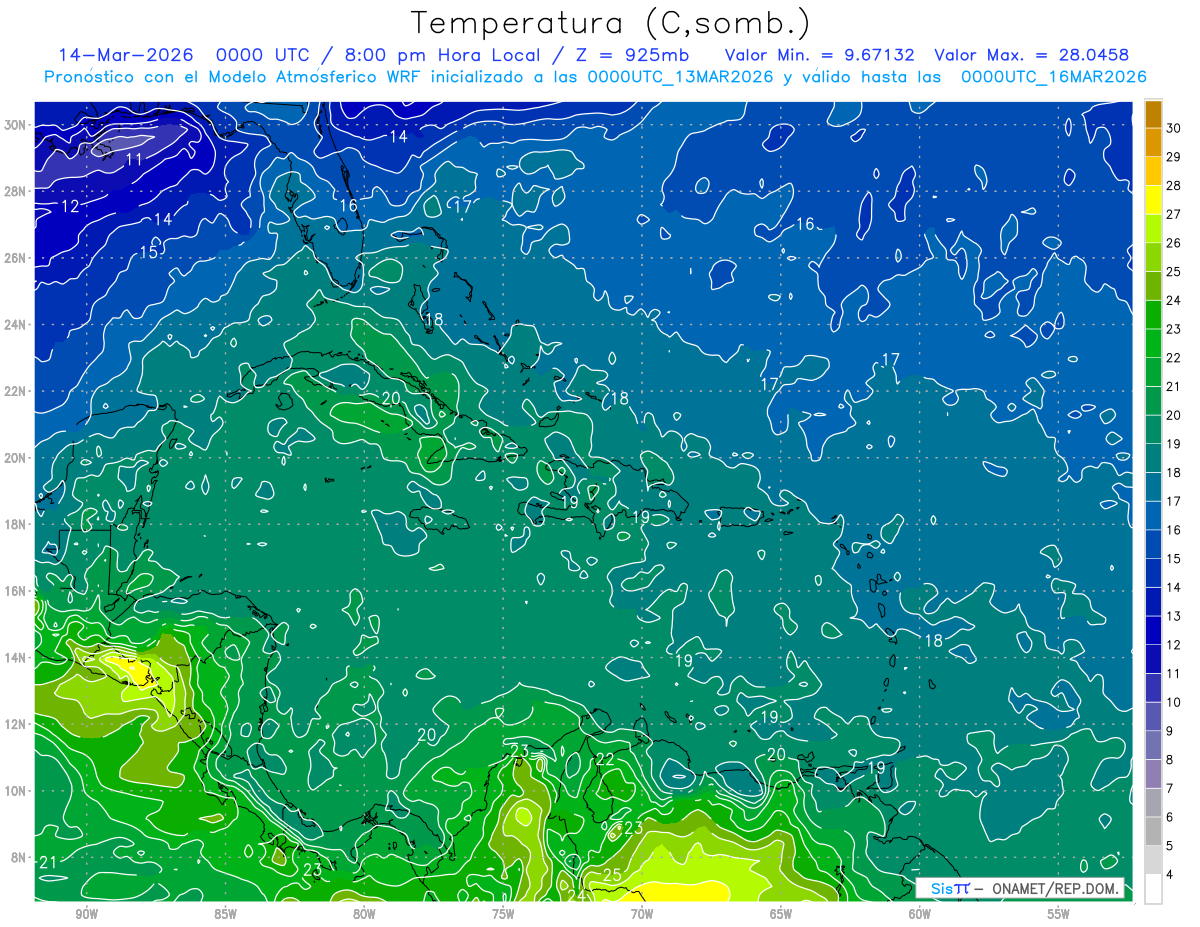Click the '80W' longitude label
The image size is (1200, 927).
click(364, 915)
